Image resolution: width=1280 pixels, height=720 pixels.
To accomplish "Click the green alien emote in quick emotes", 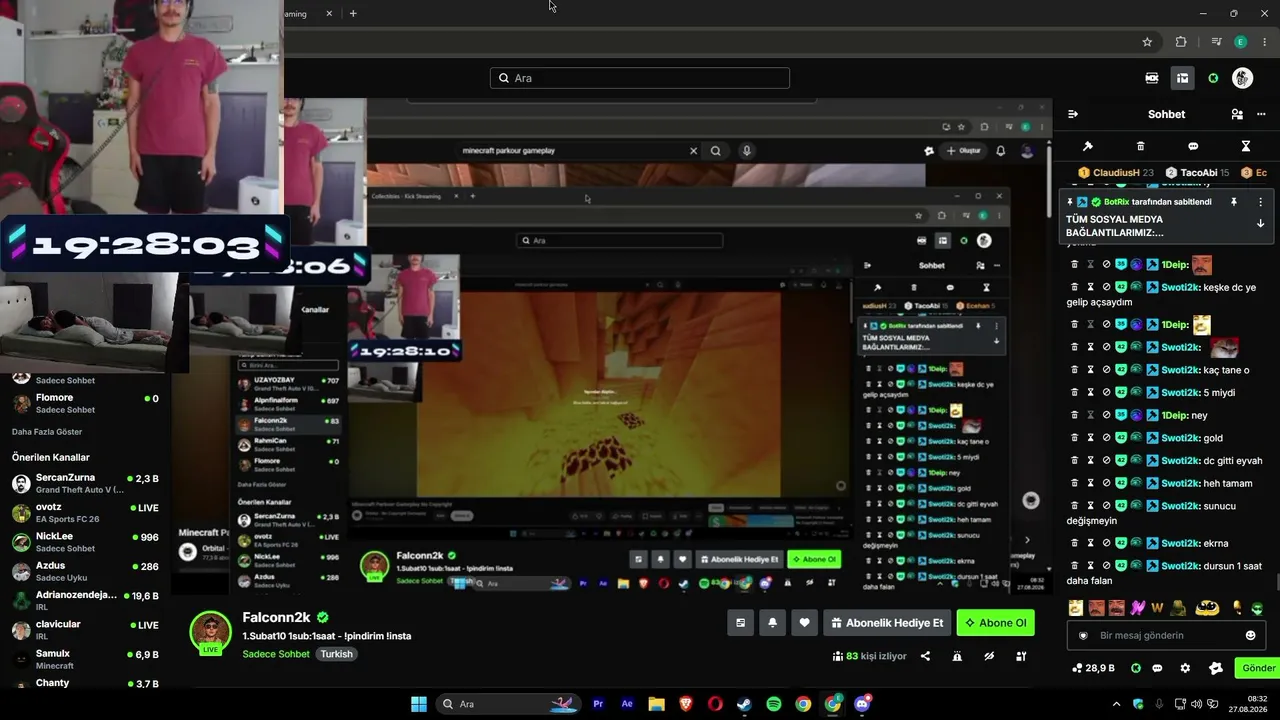I will pyautogui.click(x=1257, y=608).
